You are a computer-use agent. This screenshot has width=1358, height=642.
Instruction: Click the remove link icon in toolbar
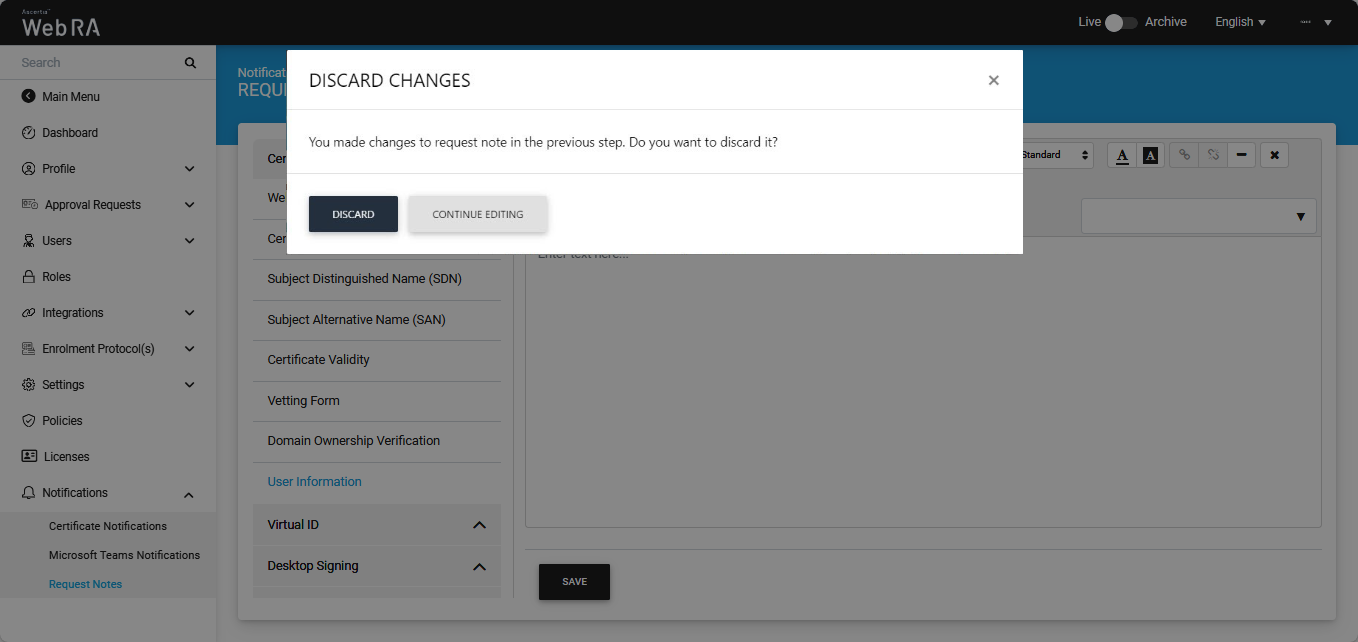click(1212, 155)
